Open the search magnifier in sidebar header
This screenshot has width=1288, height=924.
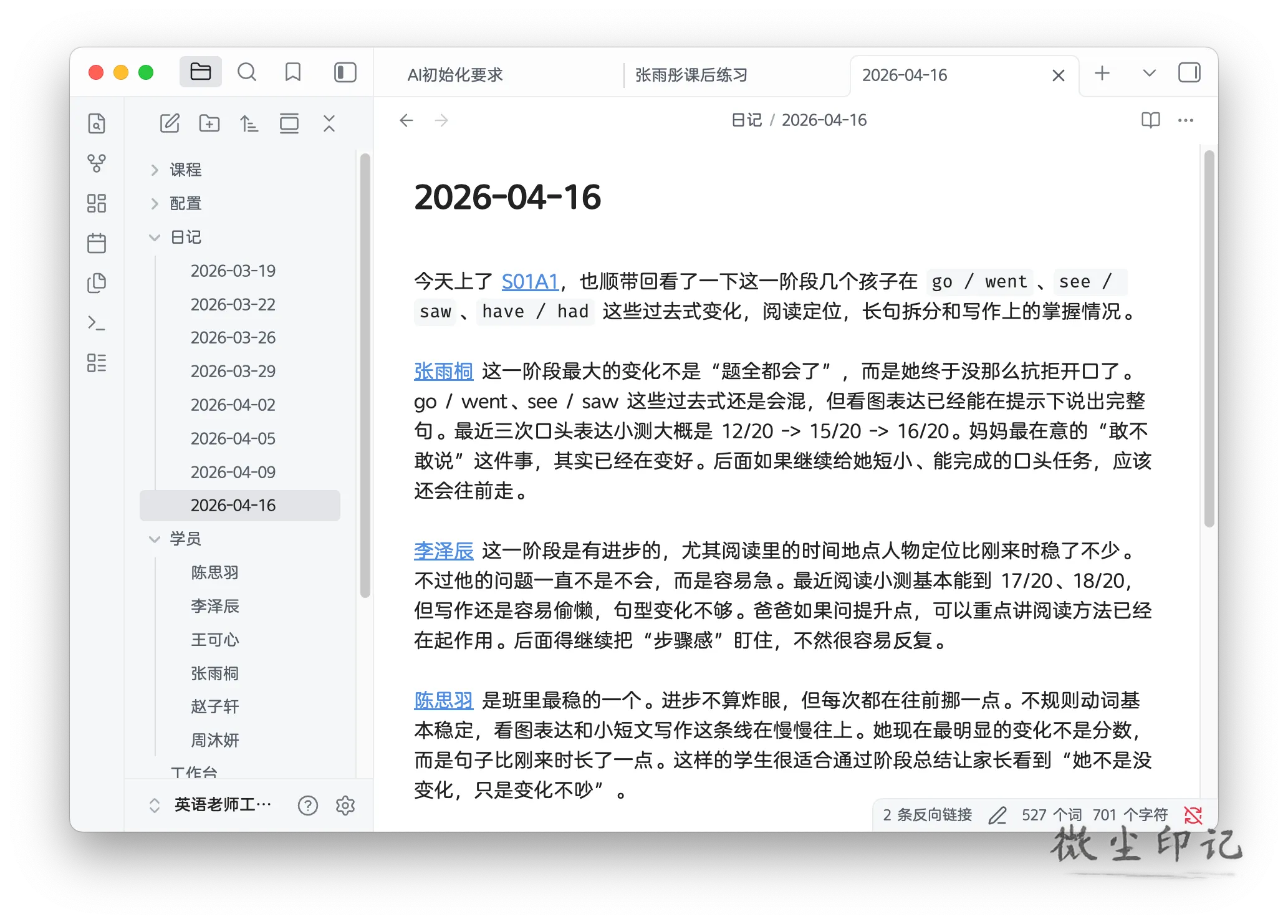click(247, 72)
